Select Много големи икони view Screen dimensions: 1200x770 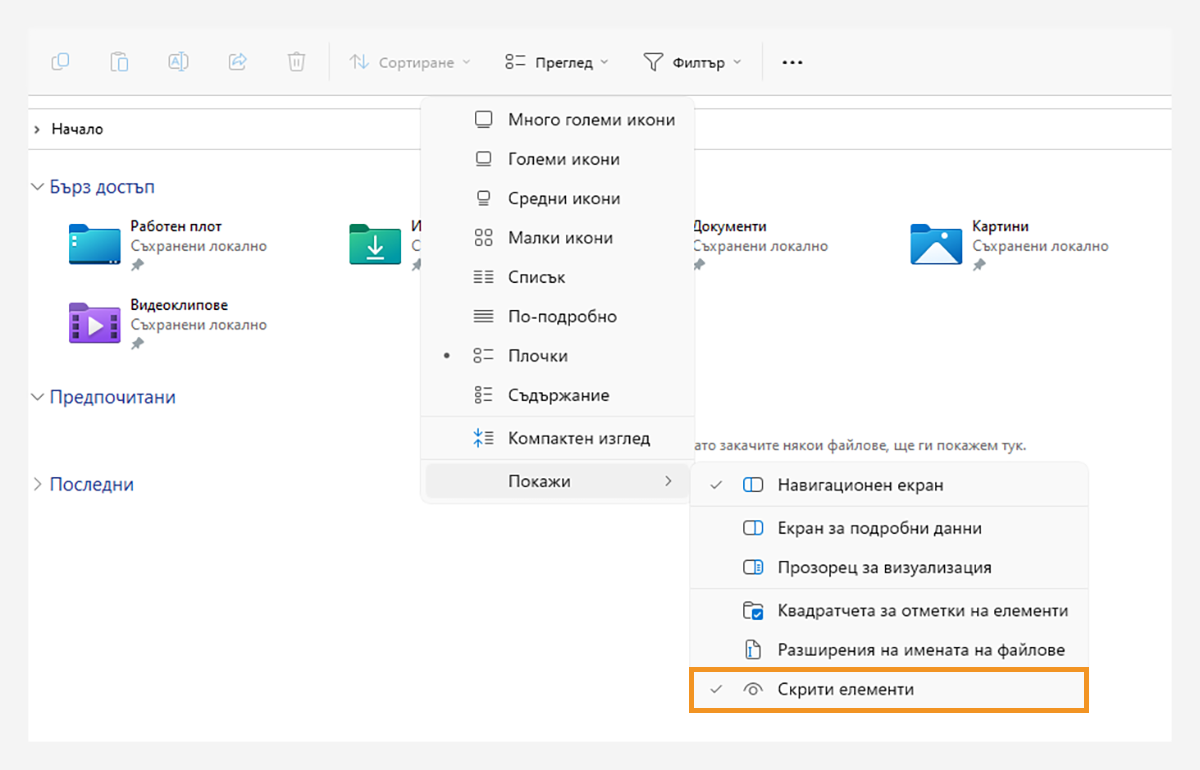[x=590, y=120]
